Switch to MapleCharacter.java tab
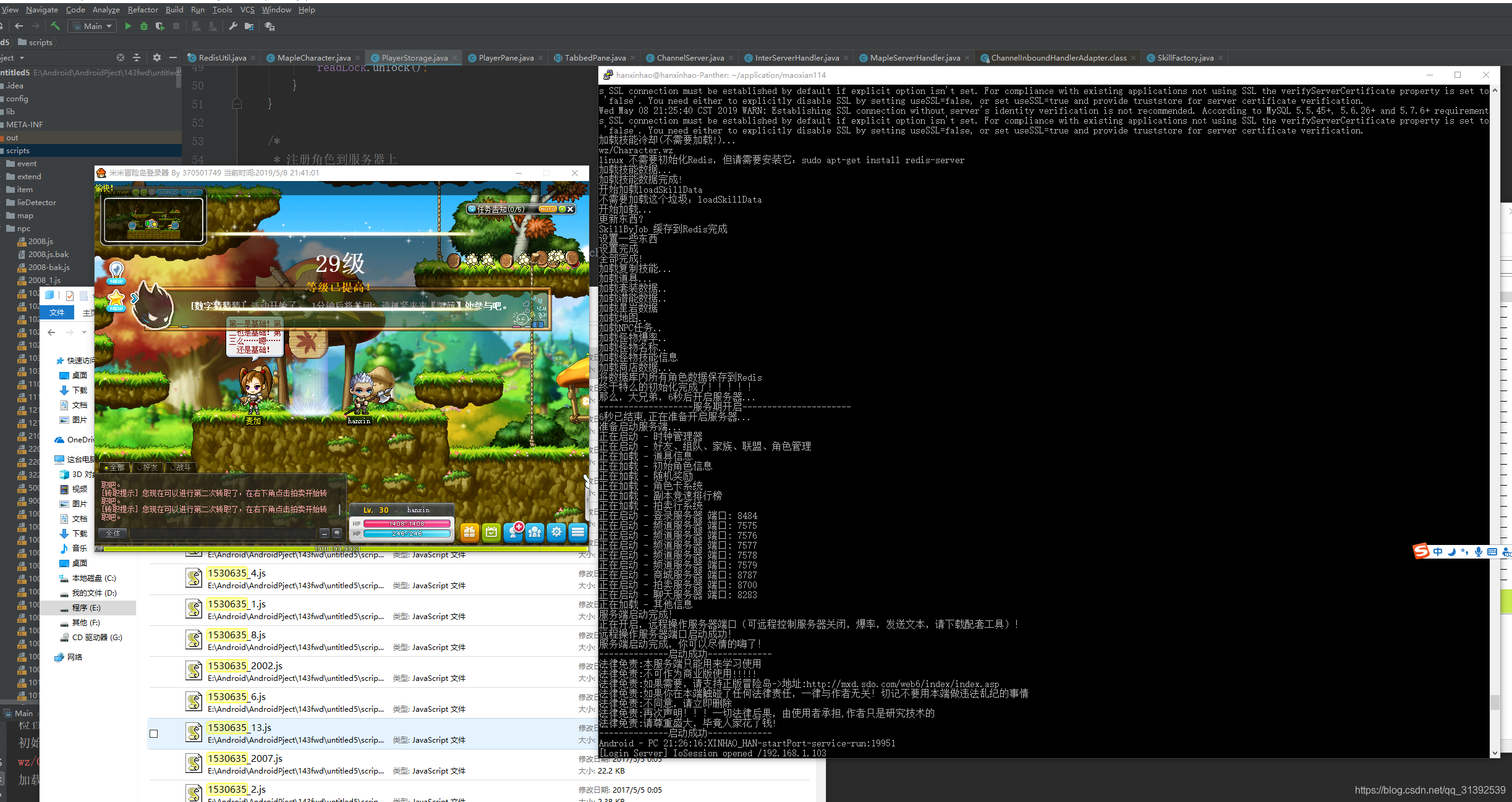 click(313, 58)
